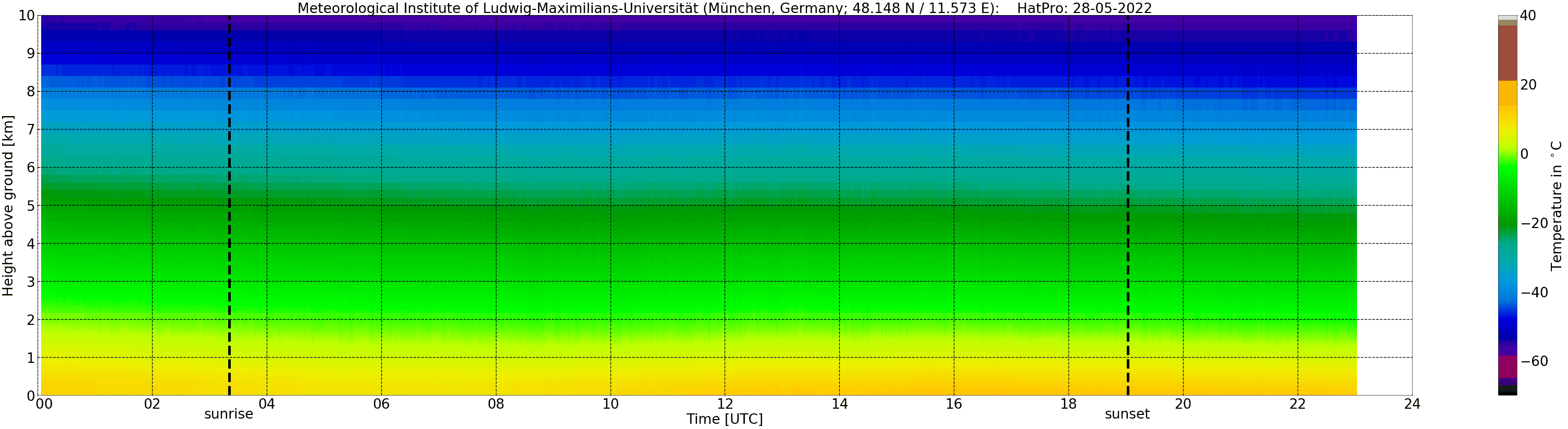Image resolution: width=1568 pixels, height=429 pixels.
Task: Click the time axis tick label '06'
Action: coord(381,403)
